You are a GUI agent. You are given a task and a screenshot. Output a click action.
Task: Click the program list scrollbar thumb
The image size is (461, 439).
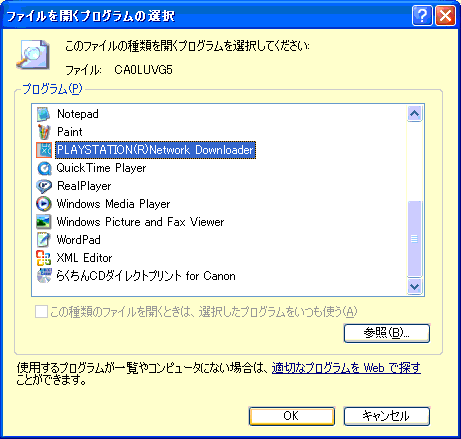(x=414, y=239)
